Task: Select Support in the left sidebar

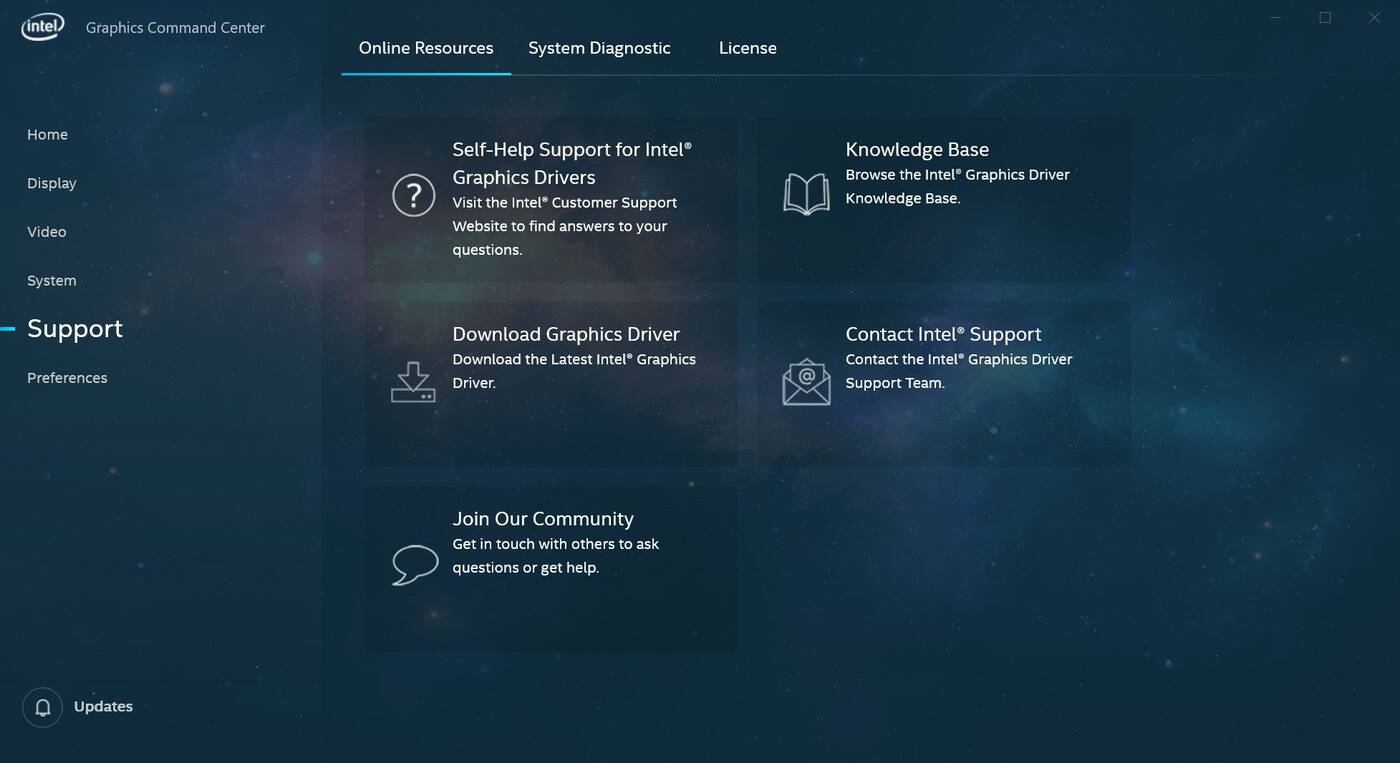Action: (75, 329)
